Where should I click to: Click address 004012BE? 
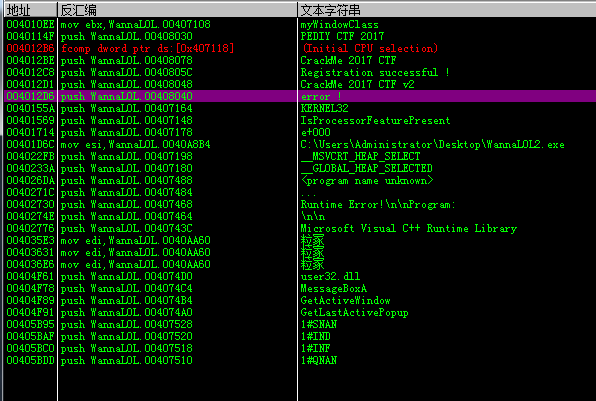click(x=30, y=60)
